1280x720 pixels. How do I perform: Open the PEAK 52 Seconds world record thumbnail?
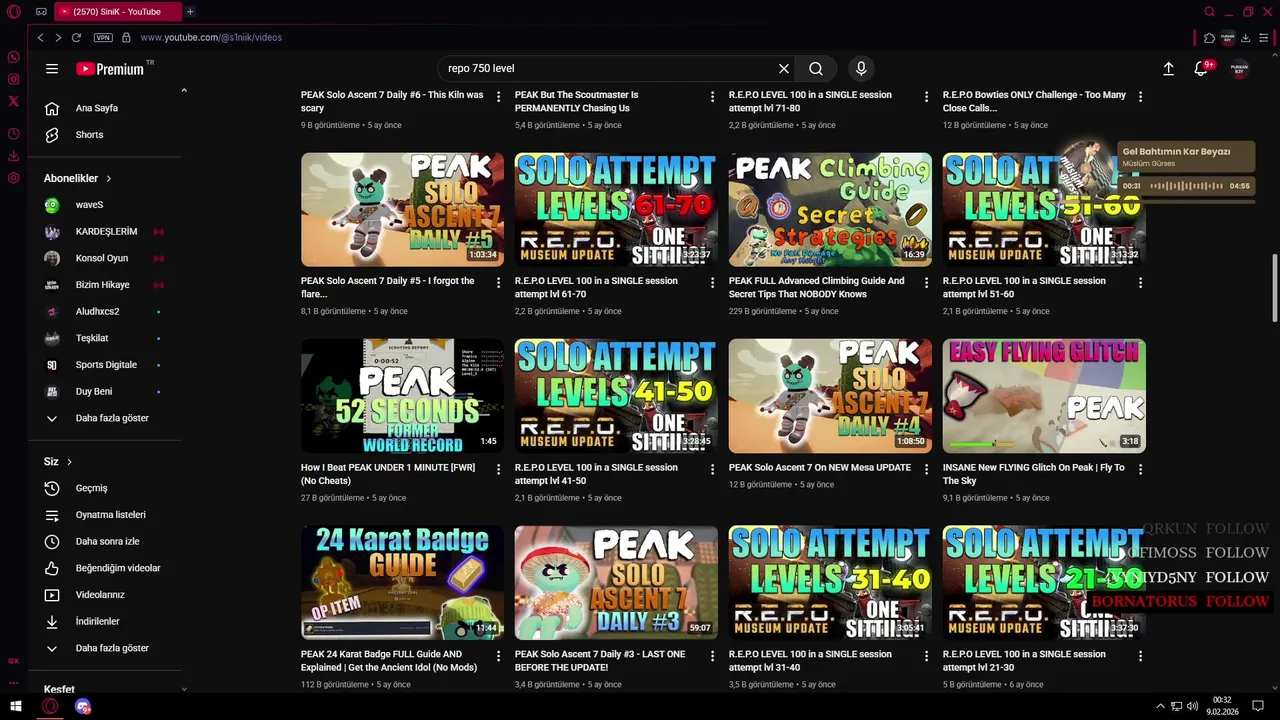point(402,396)
